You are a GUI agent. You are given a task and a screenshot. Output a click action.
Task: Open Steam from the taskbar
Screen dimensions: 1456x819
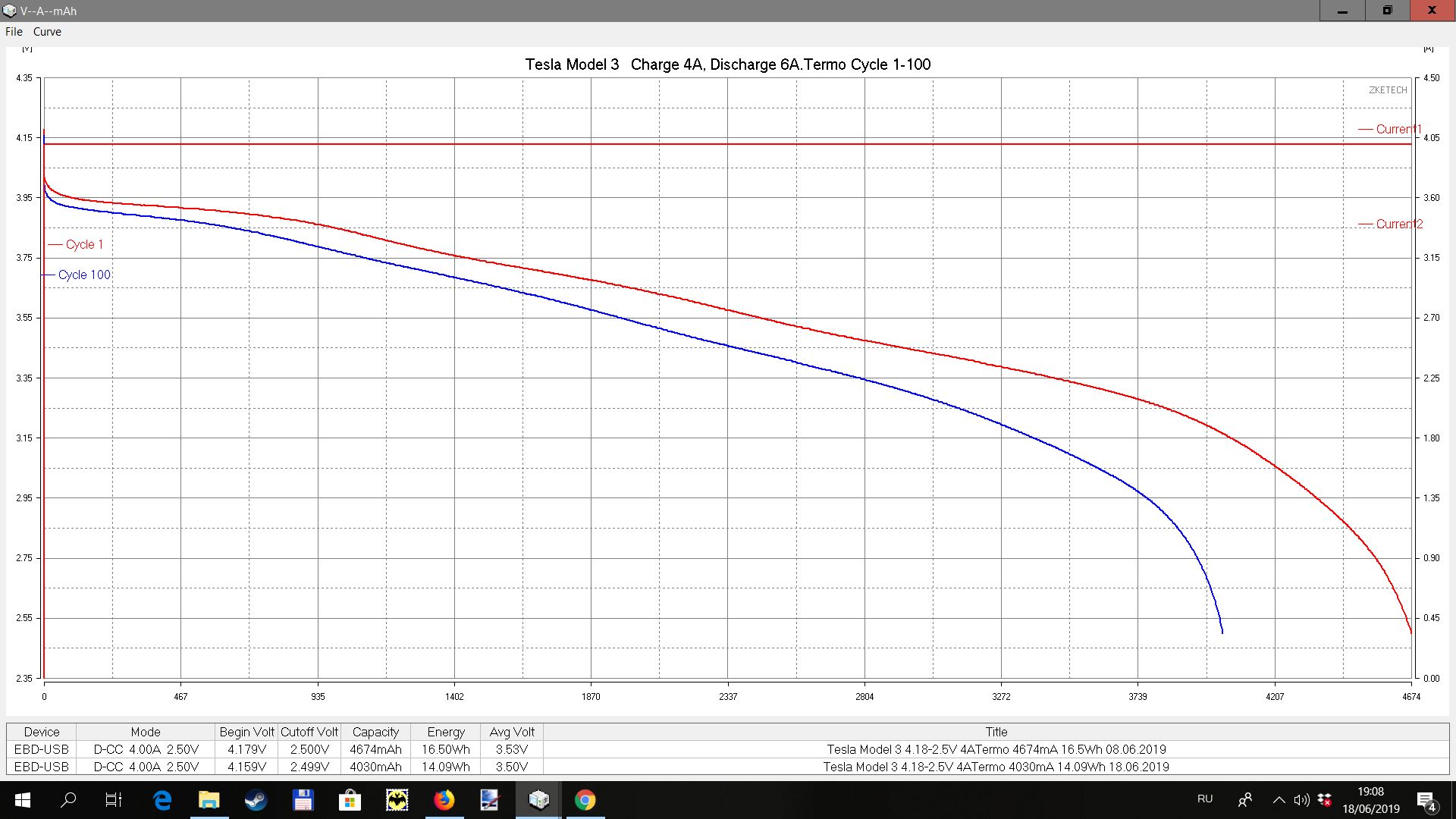[256, 800]
